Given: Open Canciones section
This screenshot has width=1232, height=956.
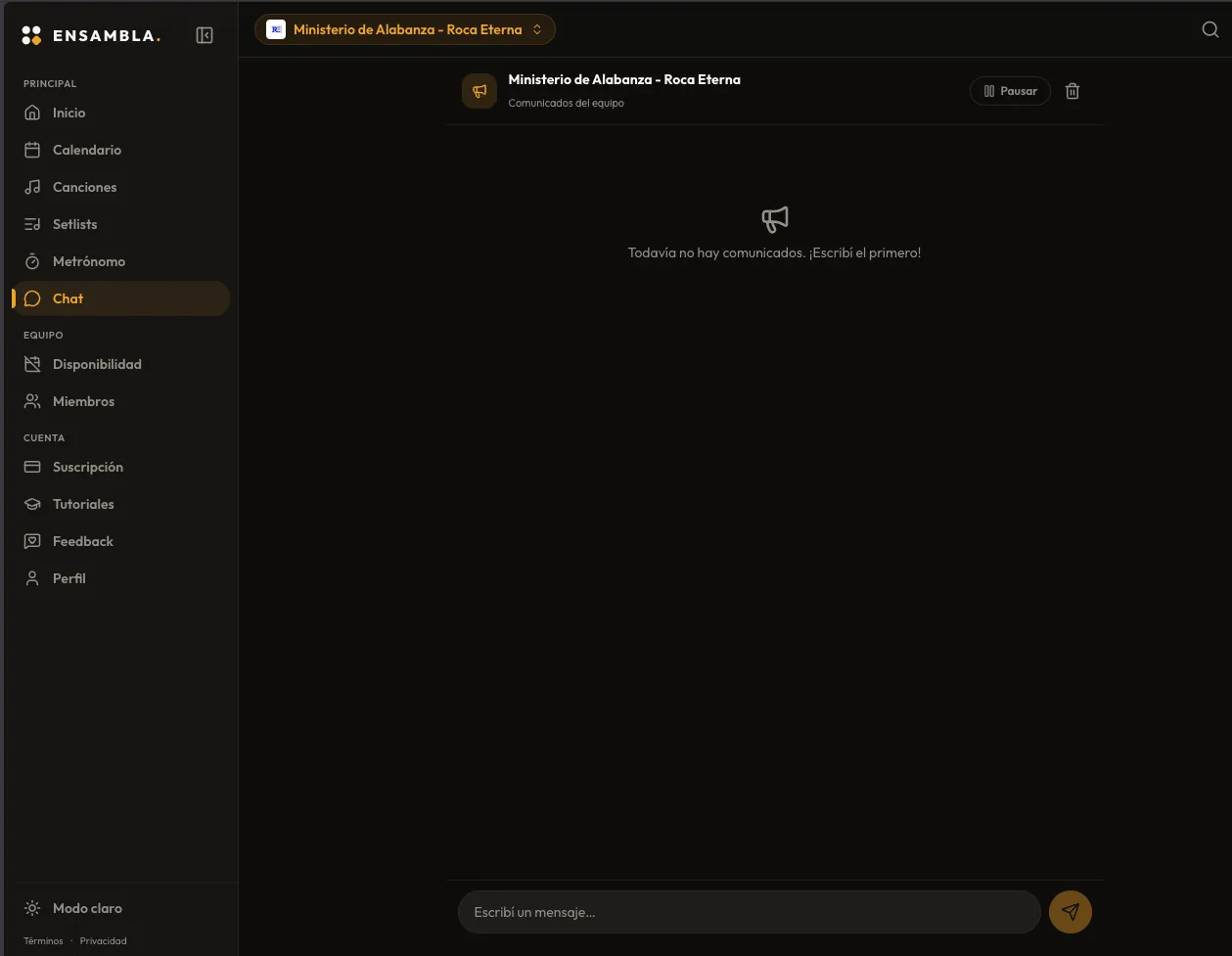Looking at the screenshot, I should [x=120, y=187].
